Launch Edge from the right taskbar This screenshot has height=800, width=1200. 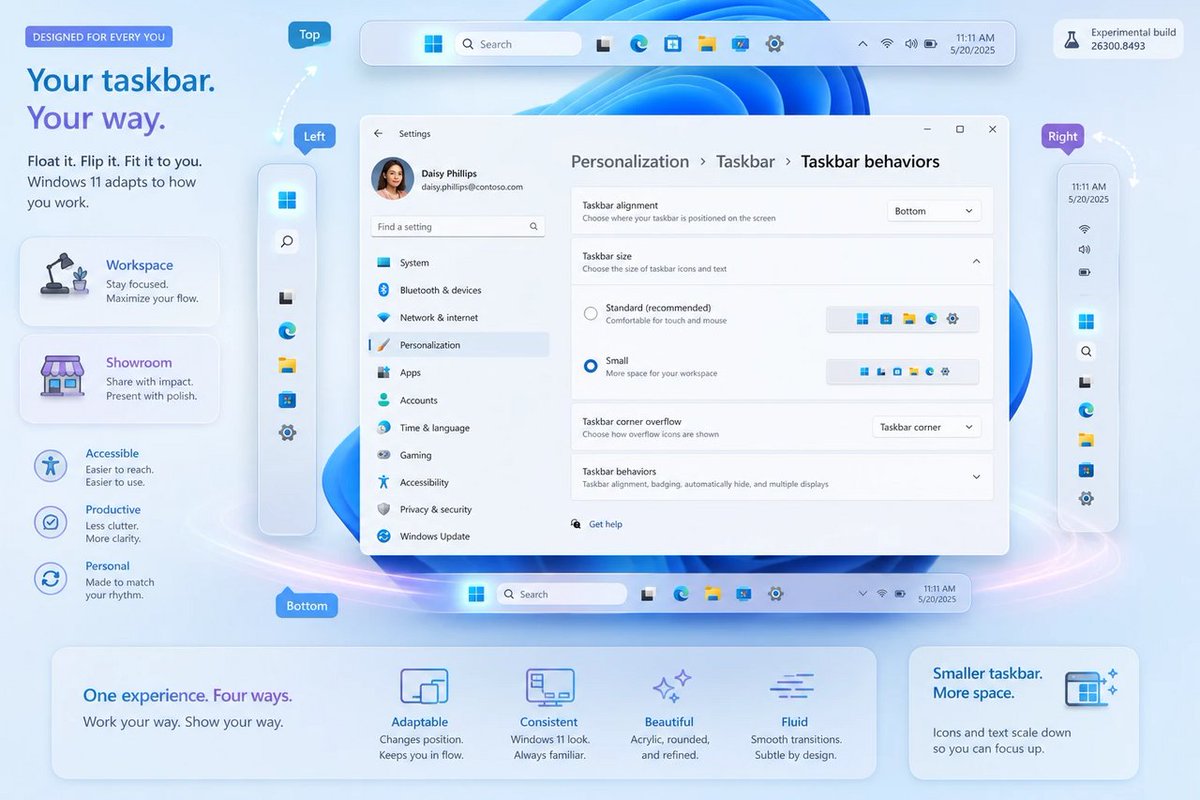click(1086, 409)
